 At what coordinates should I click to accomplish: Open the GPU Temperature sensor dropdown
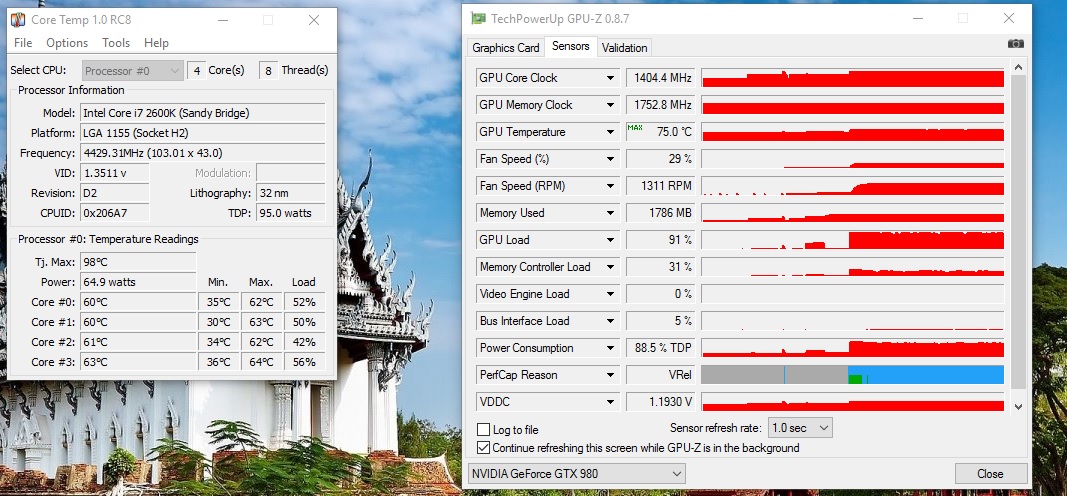pyautogui.click(x=610, y=132)
